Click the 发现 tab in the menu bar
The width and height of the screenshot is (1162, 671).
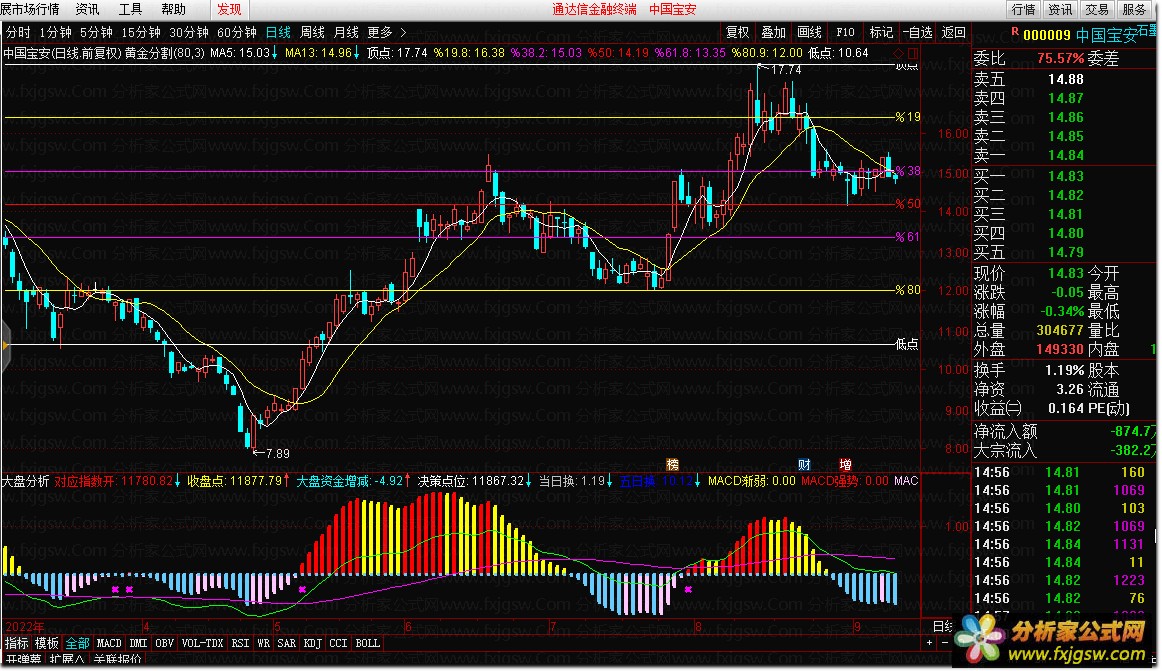click(229, 9)
